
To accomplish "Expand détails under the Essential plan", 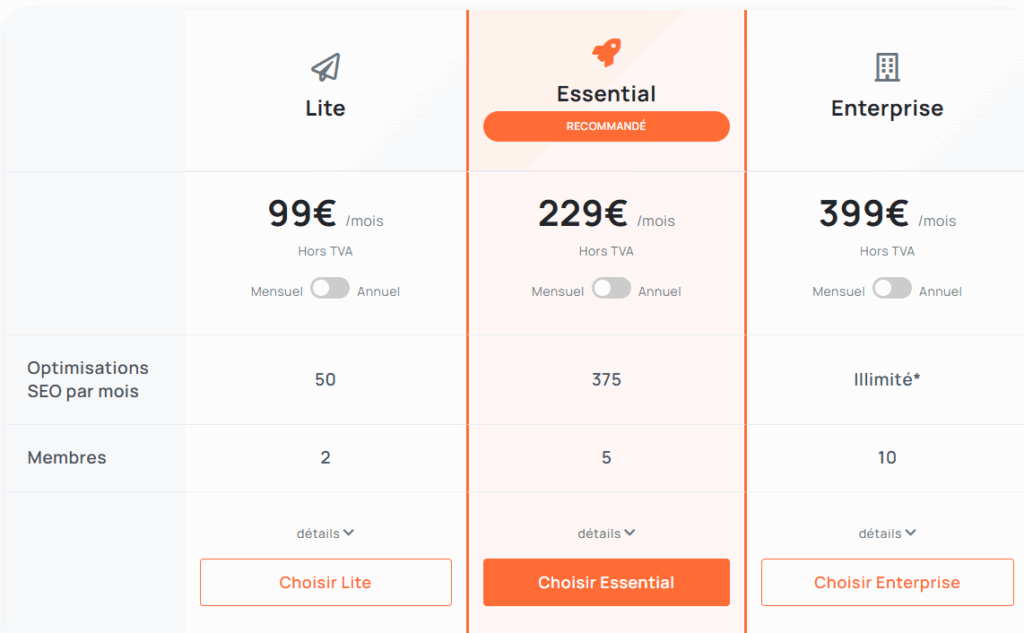I will (606, 533).
